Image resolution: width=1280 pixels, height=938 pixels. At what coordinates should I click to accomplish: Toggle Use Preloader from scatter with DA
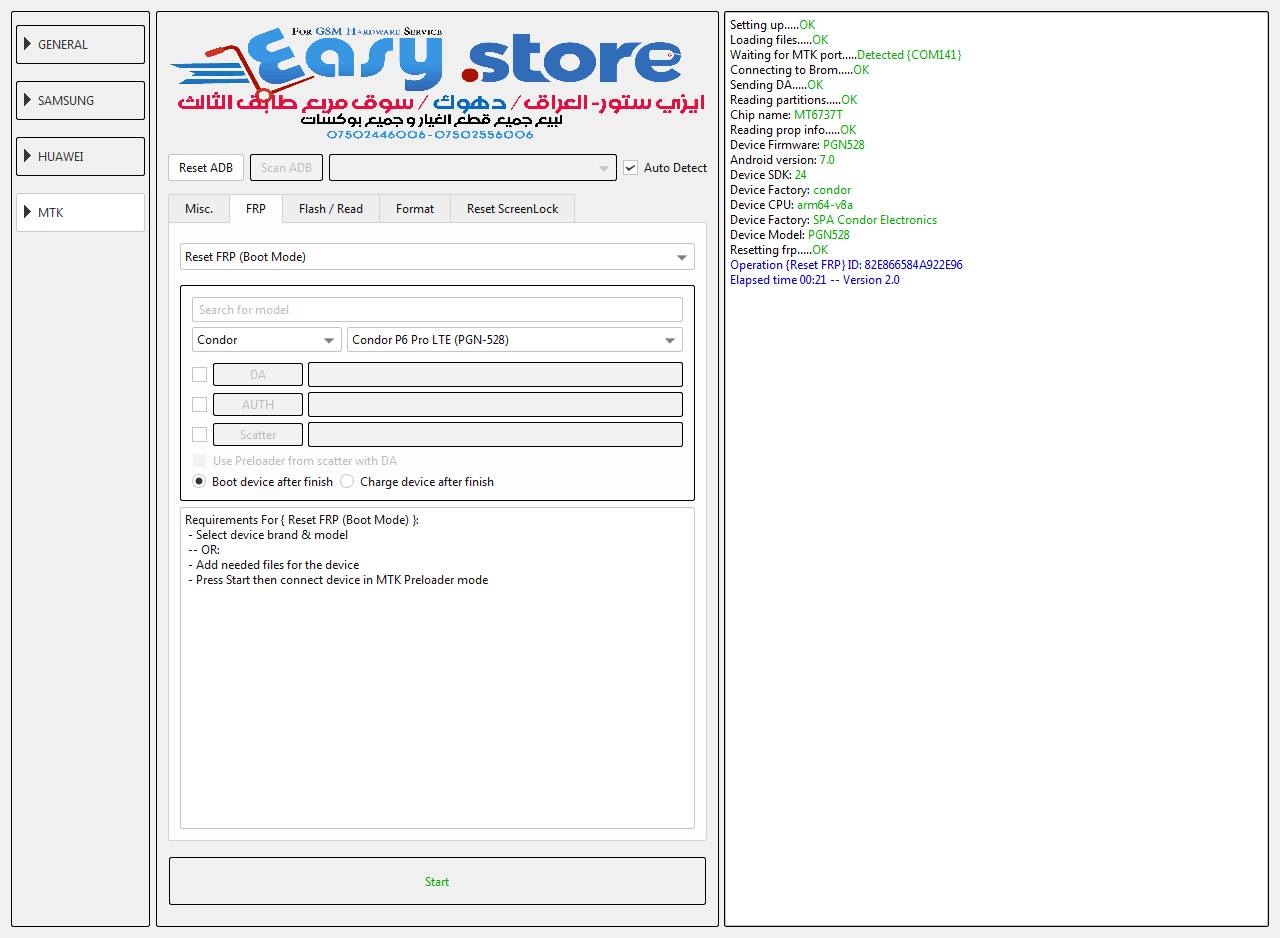point(200,461)
